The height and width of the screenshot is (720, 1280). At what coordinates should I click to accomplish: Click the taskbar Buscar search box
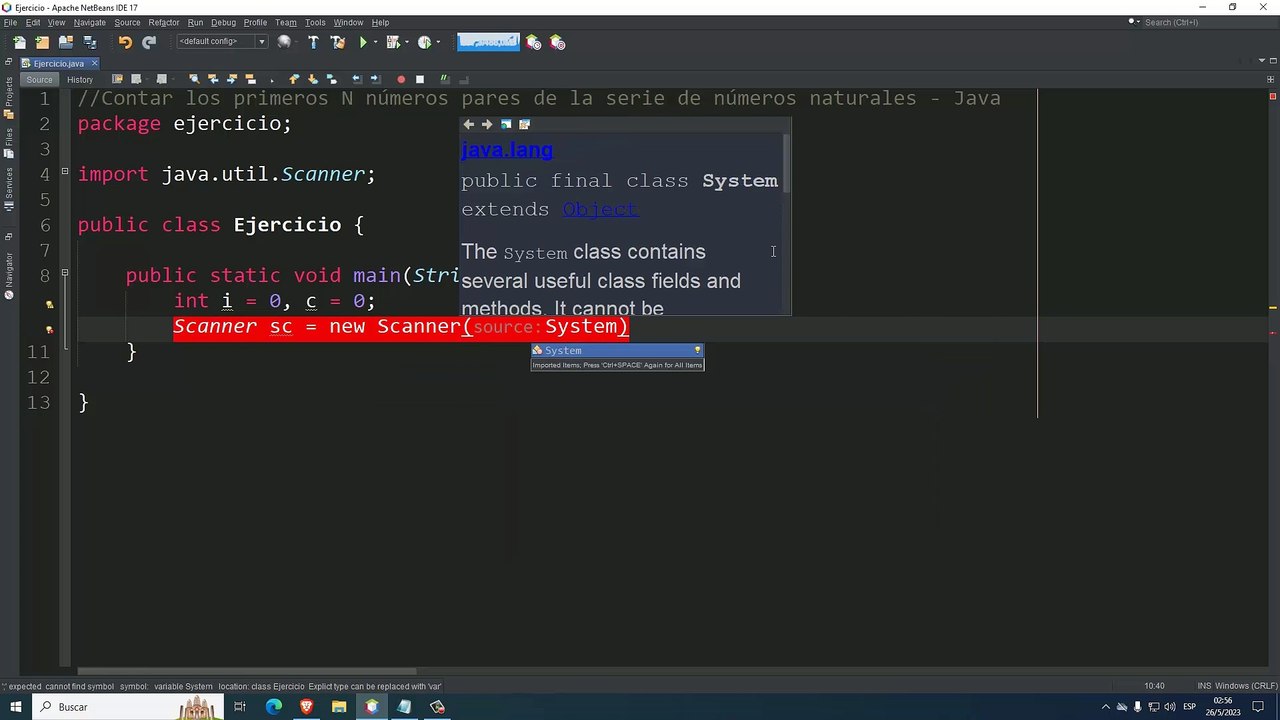click(x=127, y=707)
